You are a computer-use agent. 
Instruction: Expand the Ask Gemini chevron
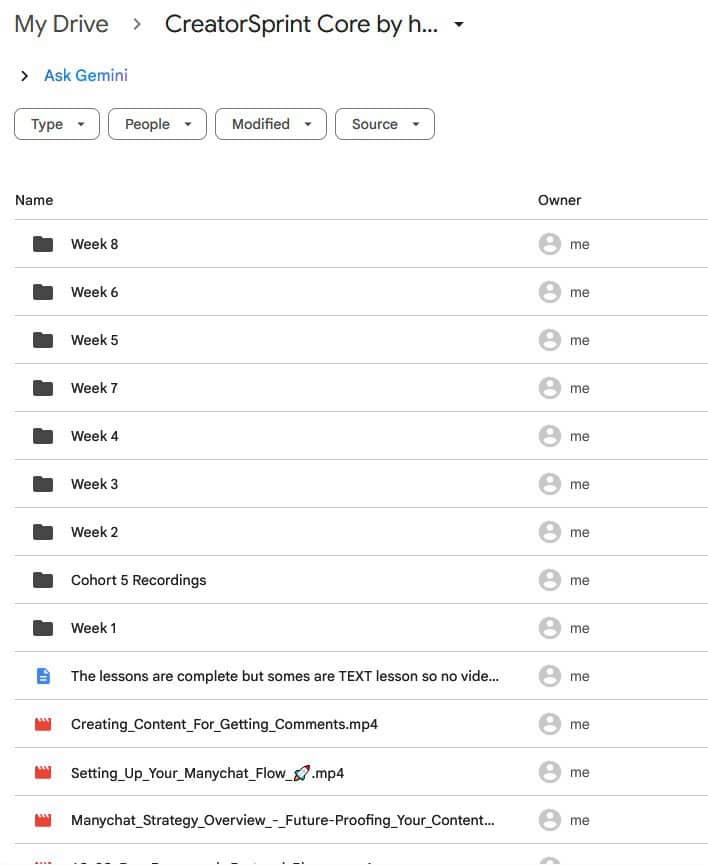24,76
